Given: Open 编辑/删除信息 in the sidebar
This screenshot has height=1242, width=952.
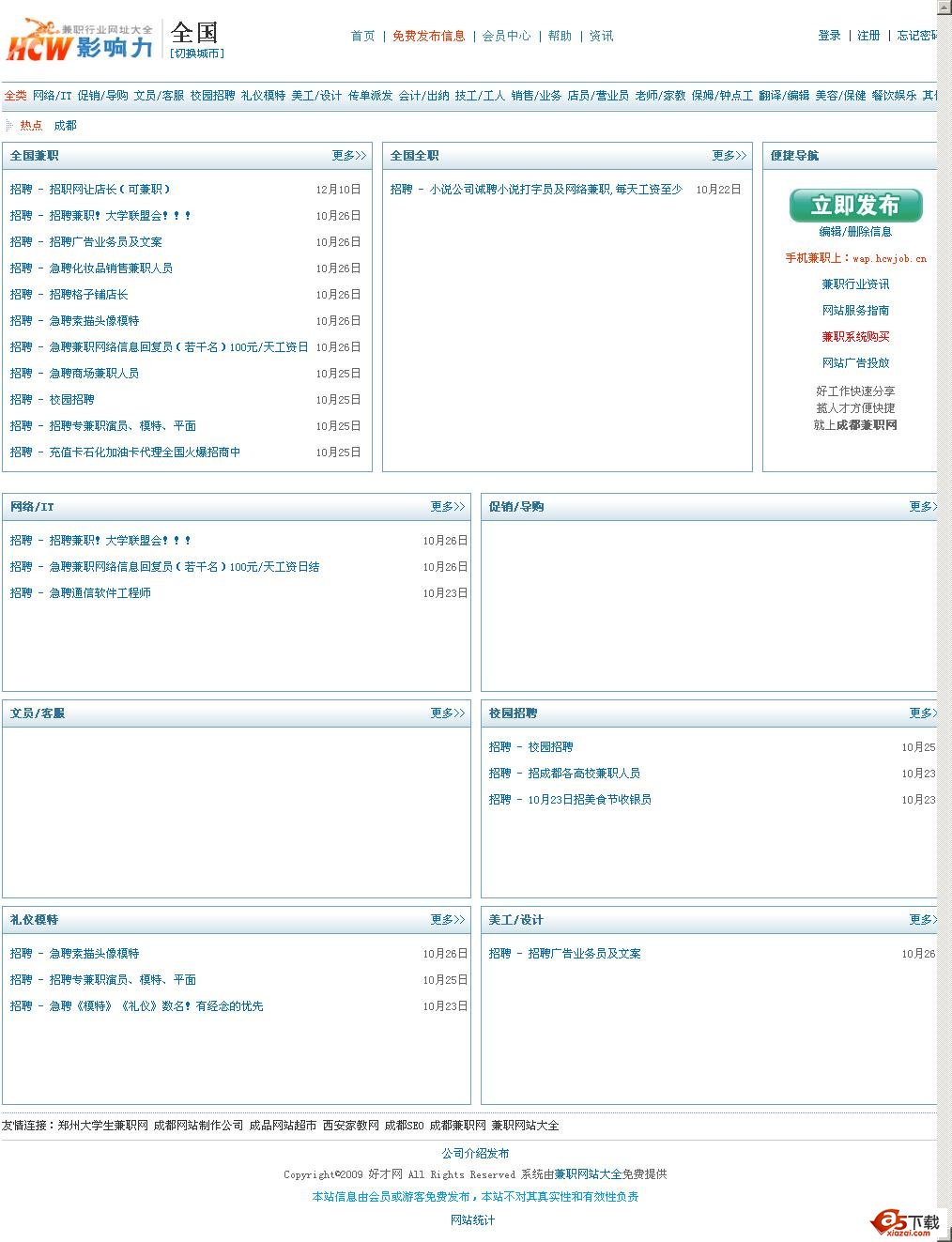Looking at the screenshot, I should [855, 233].
